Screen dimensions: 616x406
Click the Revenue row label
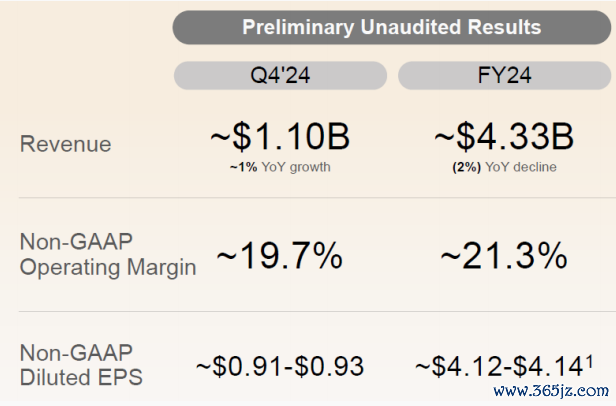click(x=66, y=144)
